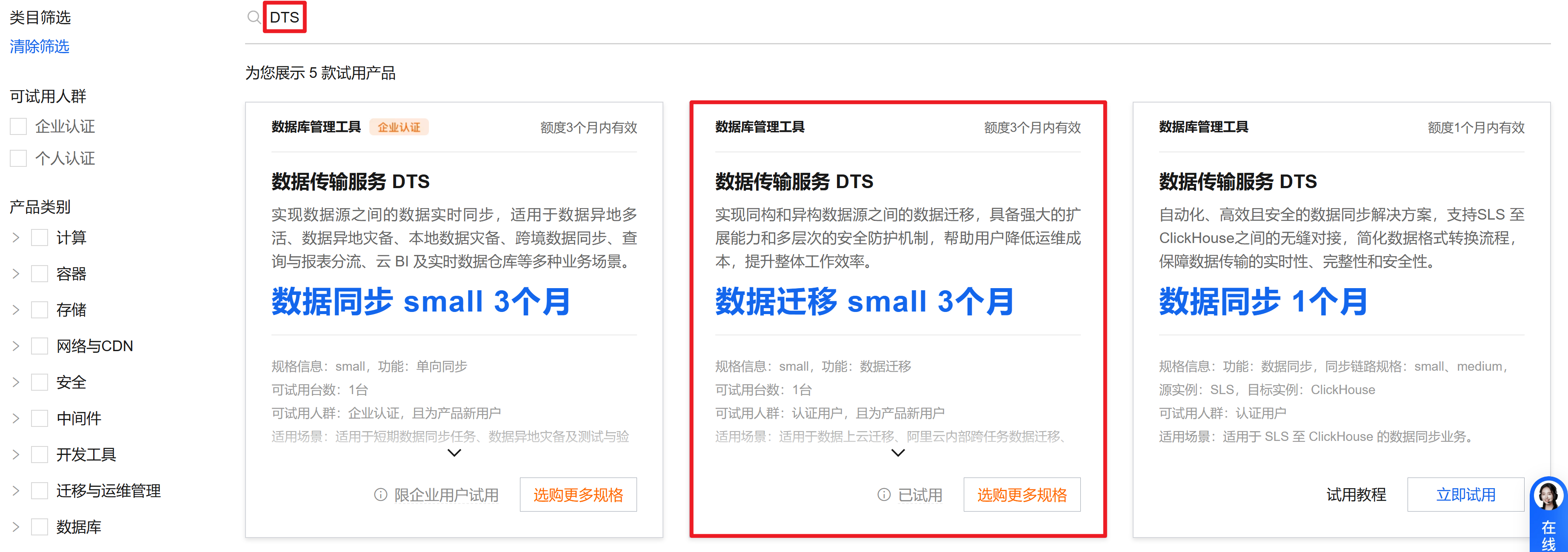The height and width of the screenshot is (552, 1568).
Task: Tick the 个人认证 checkbox
Action: pyautogui.click(x=18, y=158)
